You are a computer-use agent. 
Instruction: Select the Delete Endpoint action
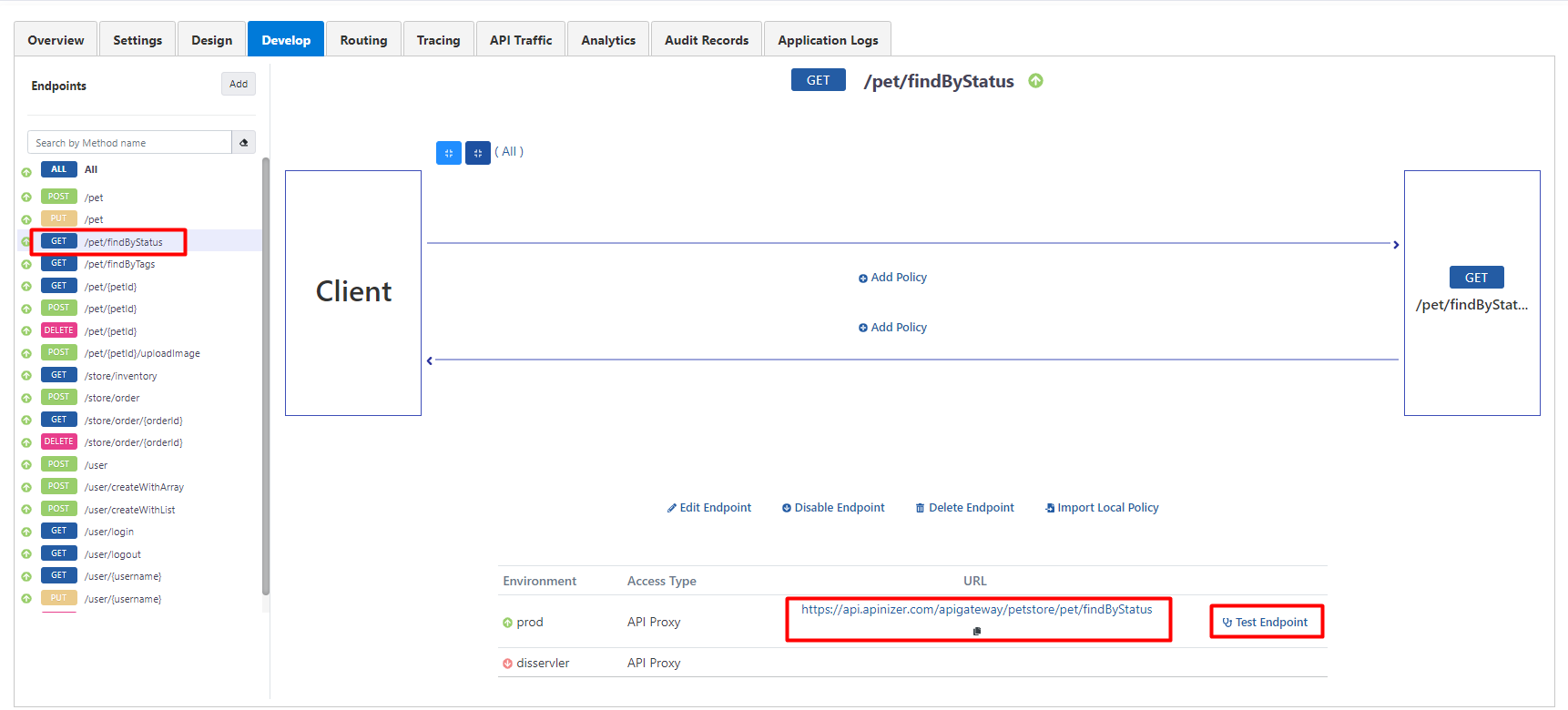[x=964, y=508]
